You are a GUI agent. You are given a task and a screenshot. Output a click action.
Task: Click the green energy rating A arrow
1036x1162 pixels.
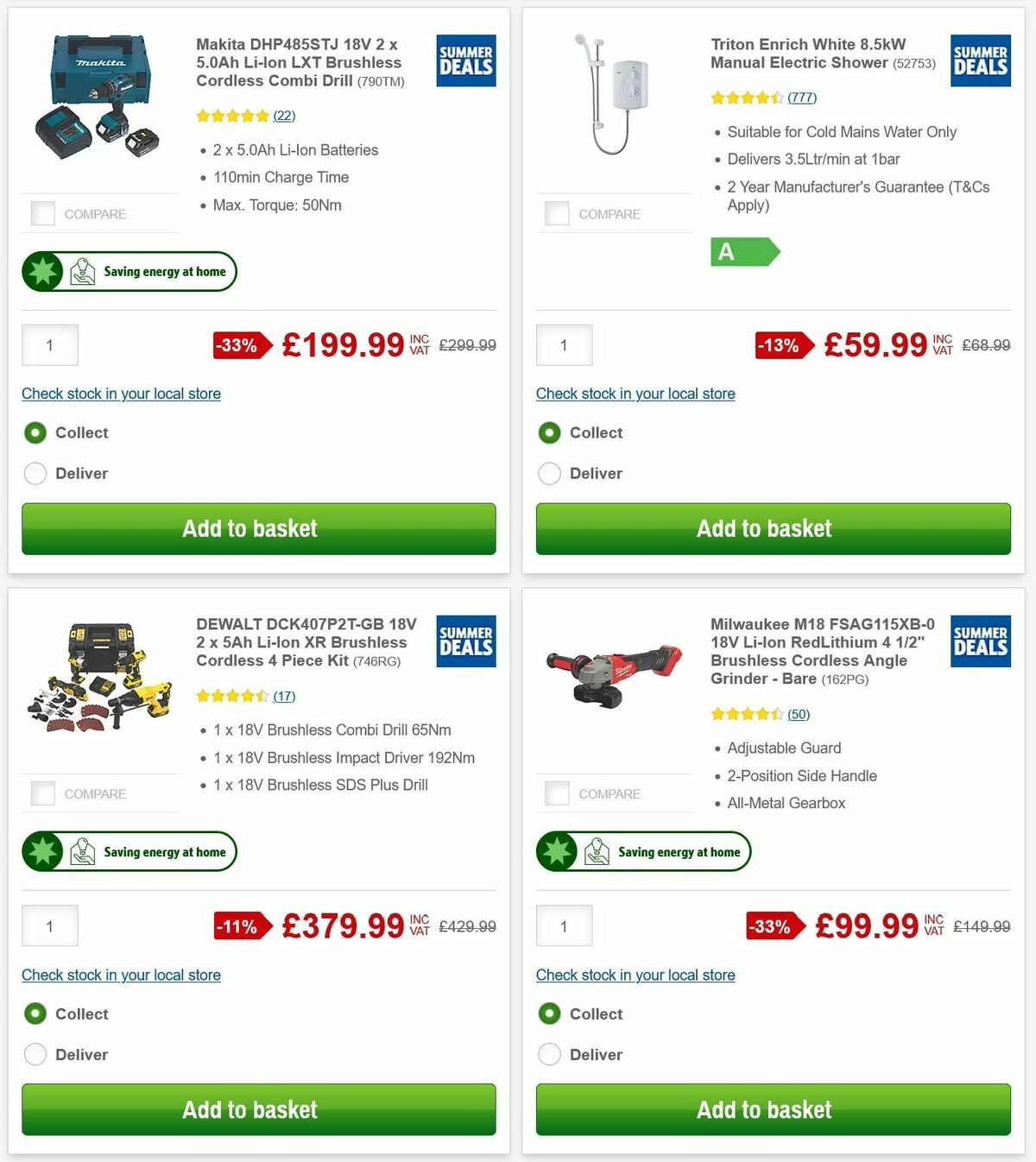coord(744,252)
